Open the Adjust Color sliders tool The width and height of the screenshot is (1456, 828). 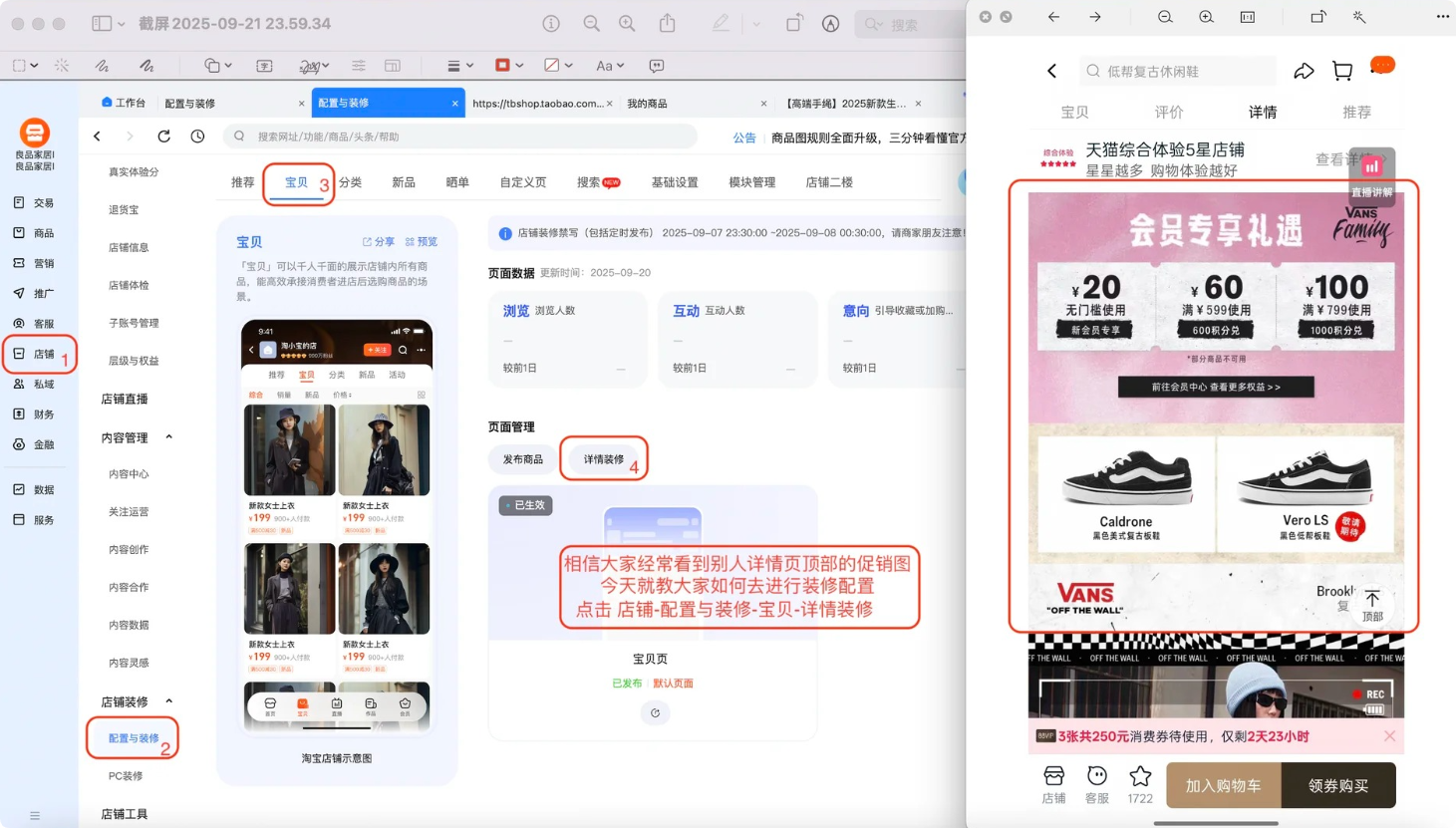(x=358, y=66)
